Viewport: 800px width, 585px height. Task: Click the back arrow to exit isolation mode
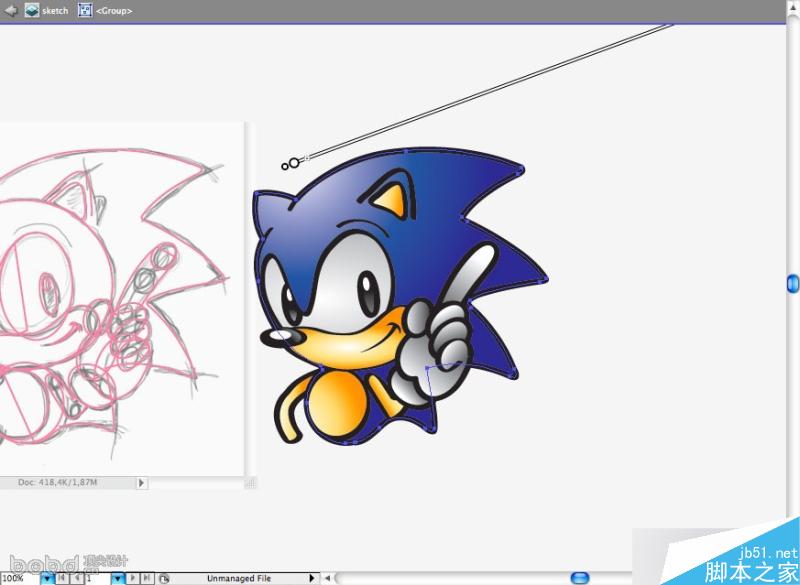[11, 10]
